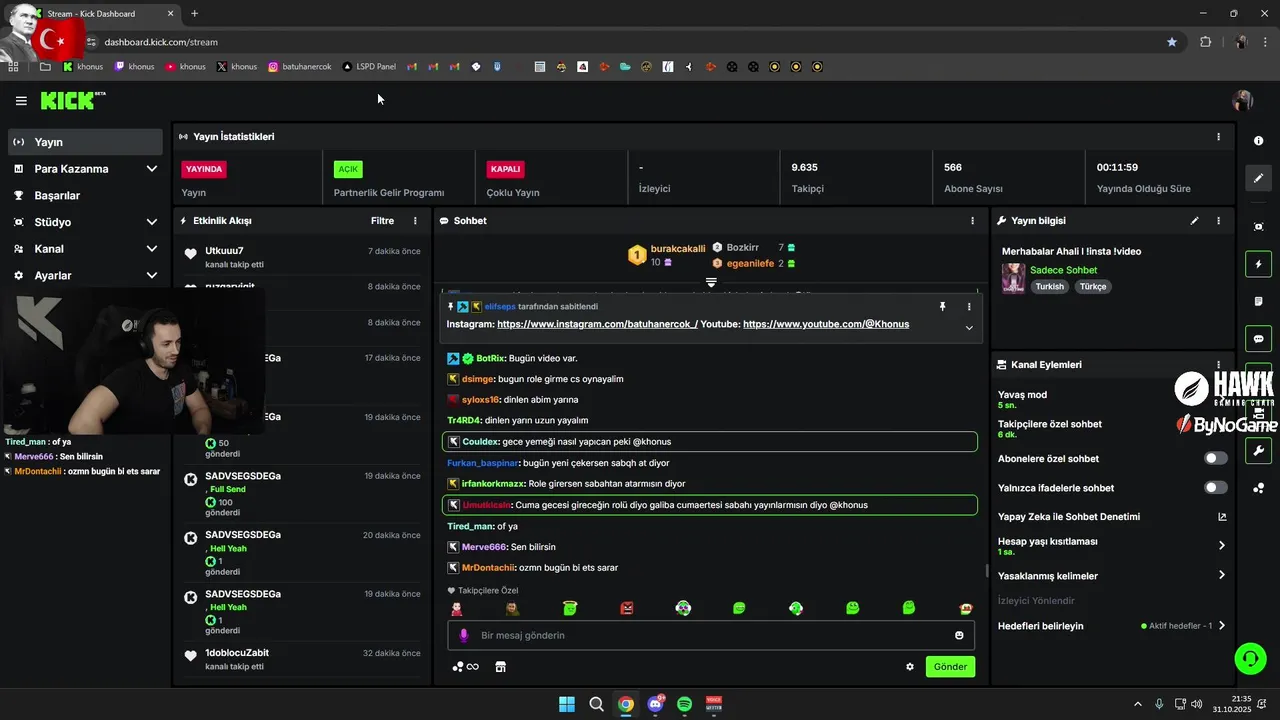Edit stream info with the pencil icon

pos(1194,221)
